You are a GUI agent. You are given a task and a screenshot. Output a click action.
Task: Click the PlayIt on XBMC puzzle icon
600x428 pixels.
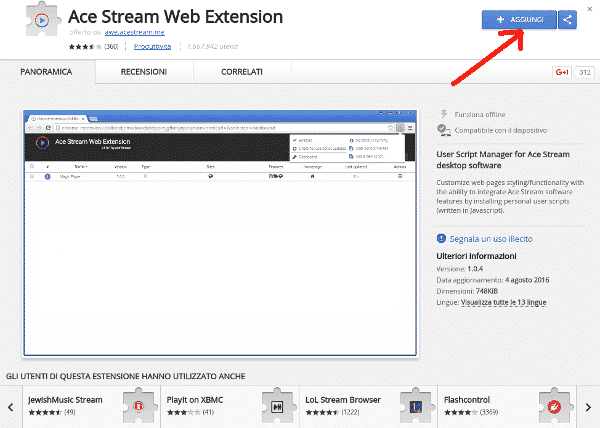[x=279, y=405]
